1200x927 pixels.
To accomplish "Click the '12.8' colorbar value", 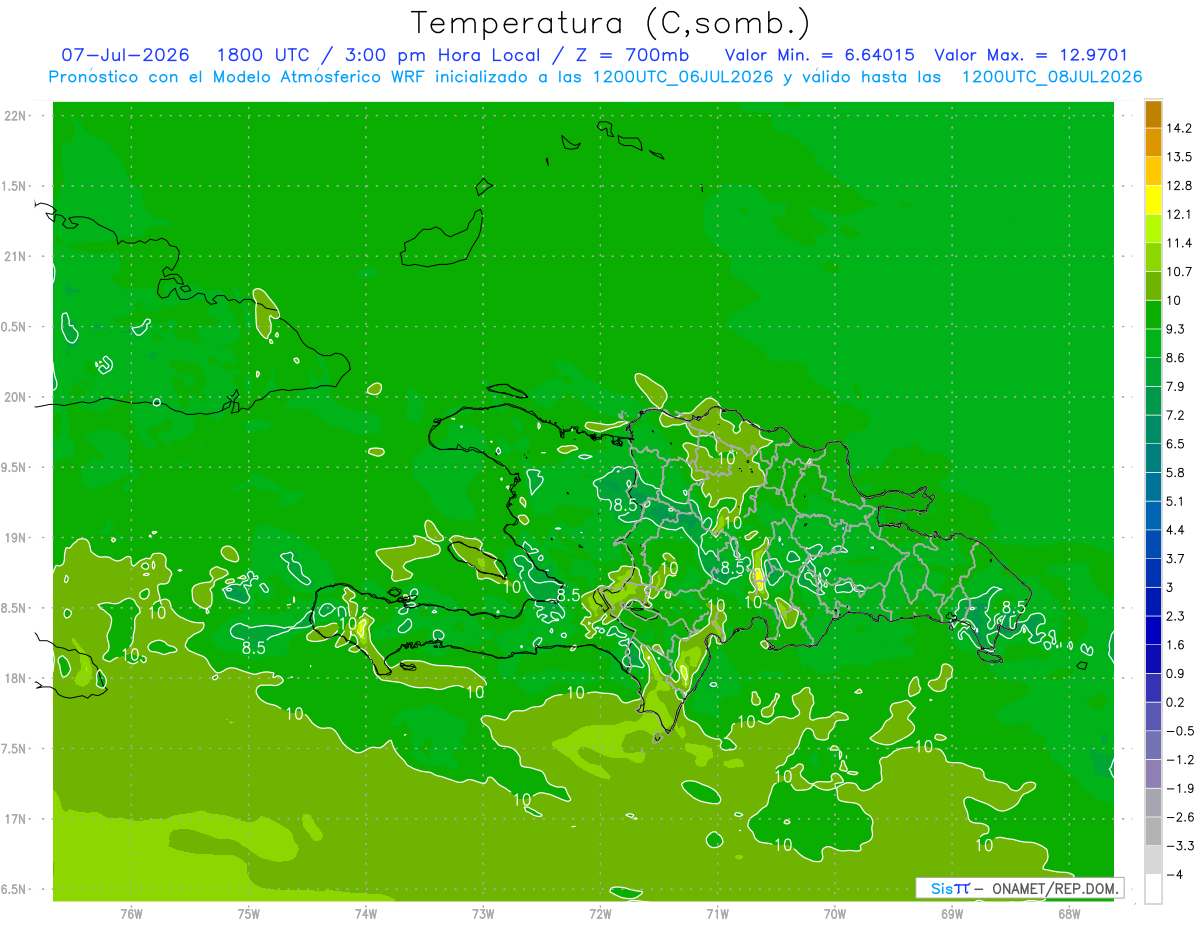I will (x=1179, y=185).
